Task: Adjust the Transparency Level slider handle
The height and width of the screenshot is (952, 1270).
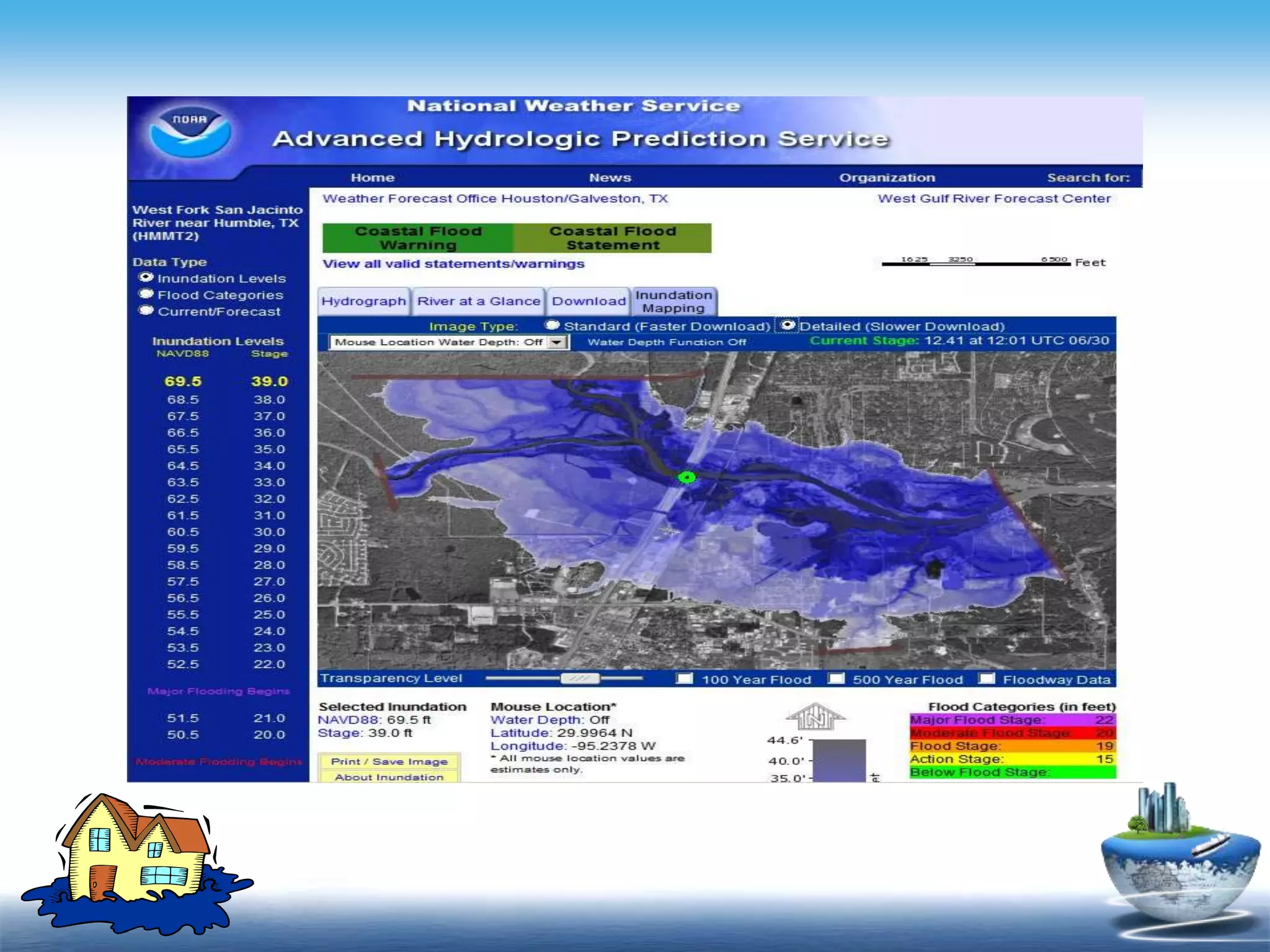Action: 580,679
